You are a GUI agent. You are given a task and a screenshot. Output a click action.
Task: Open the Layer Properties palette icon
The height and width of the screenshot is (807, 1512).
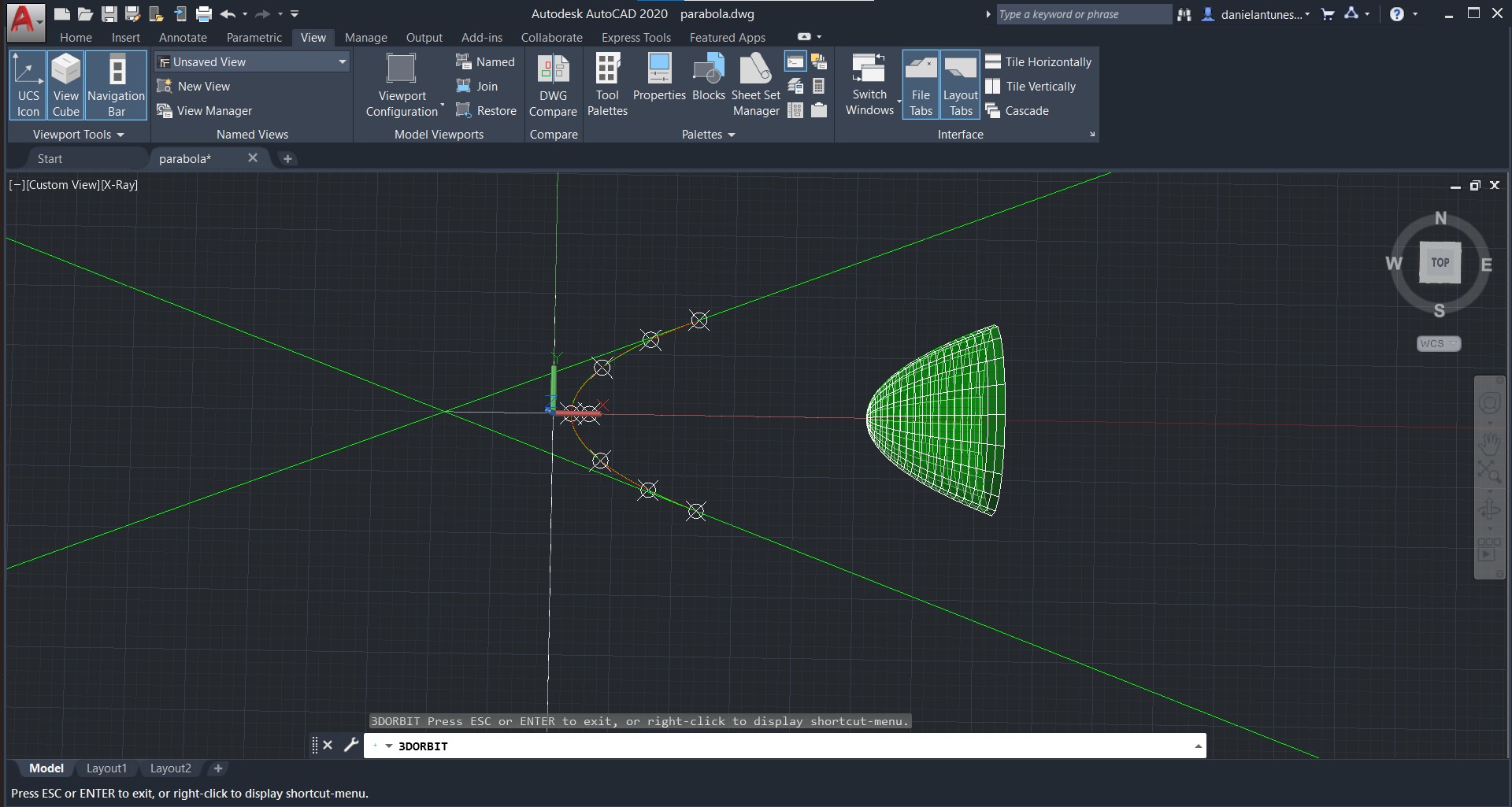[x=795, y=86]
